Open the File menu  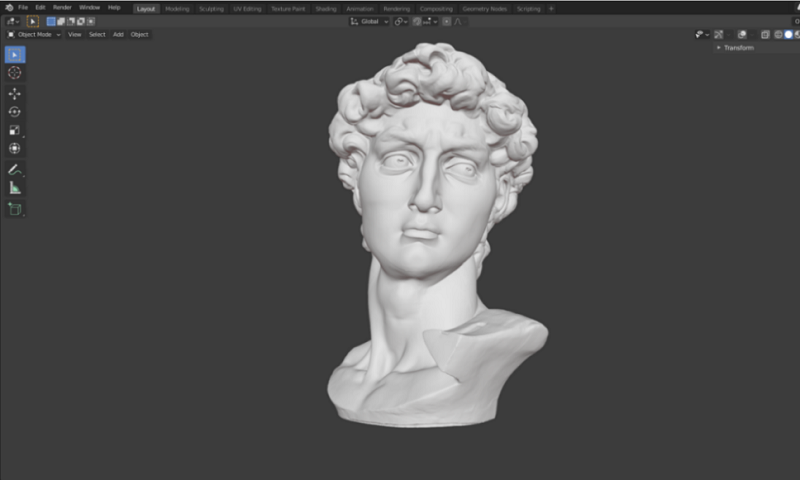coord(23,8)
